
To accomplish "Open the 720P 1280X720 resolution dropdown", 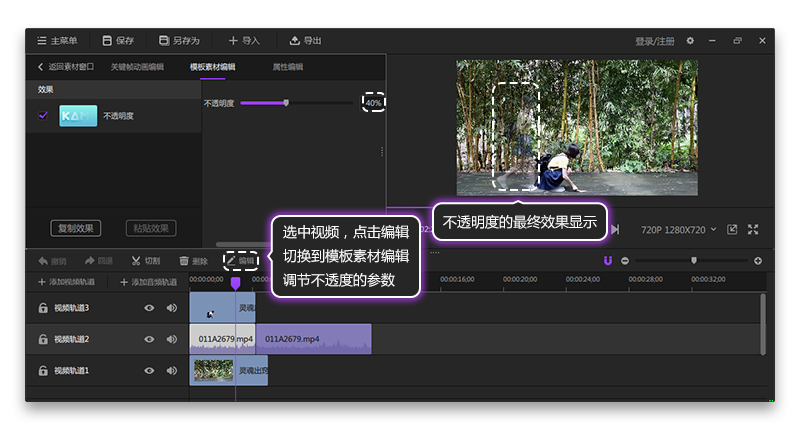I will coord(678,229).
